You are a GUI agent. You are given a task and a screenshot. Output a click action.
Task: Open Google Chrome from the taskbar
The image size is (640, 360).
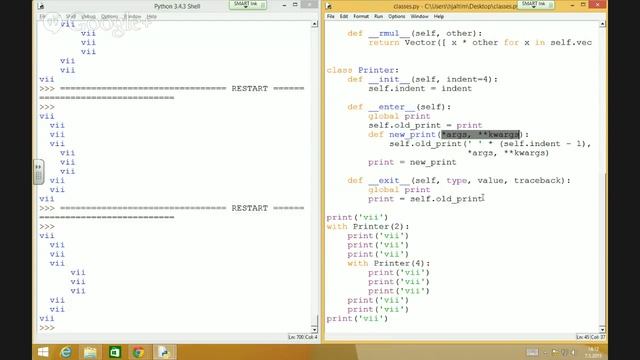139,352
